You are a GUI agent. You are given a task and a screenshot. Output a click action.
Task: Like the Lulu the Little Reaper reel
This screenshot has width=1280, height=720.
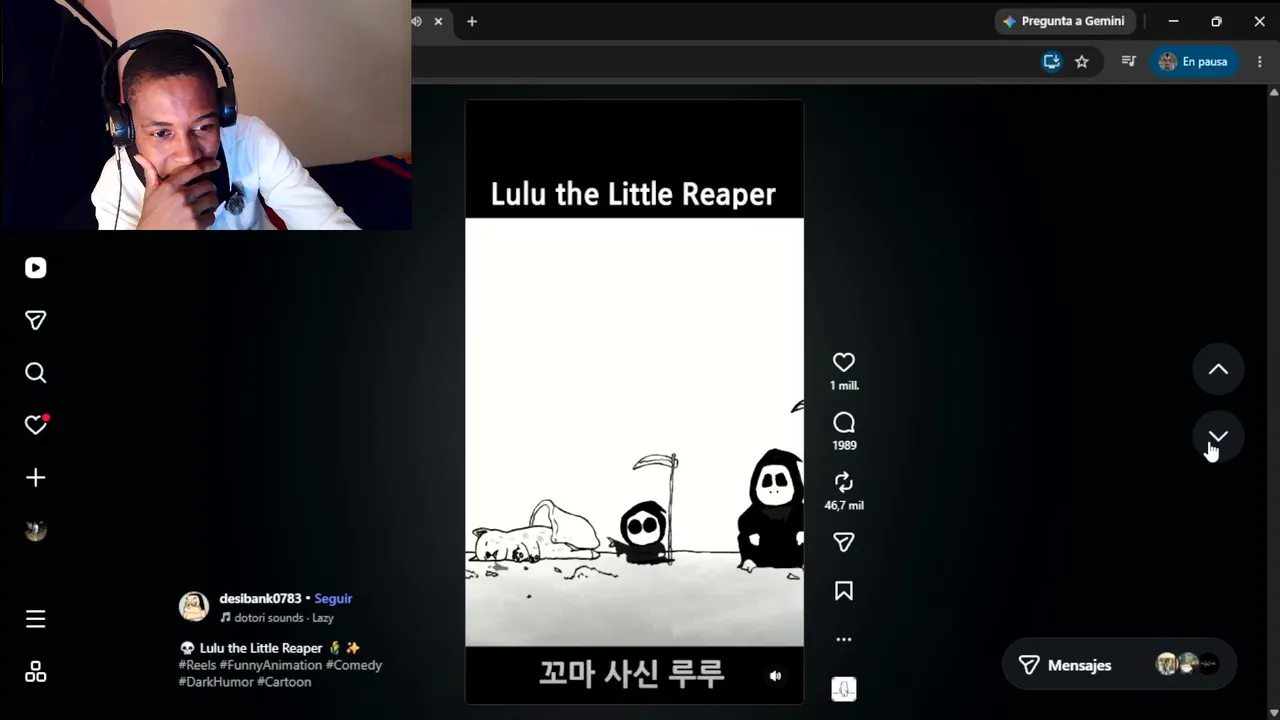(x=844, y=362)
